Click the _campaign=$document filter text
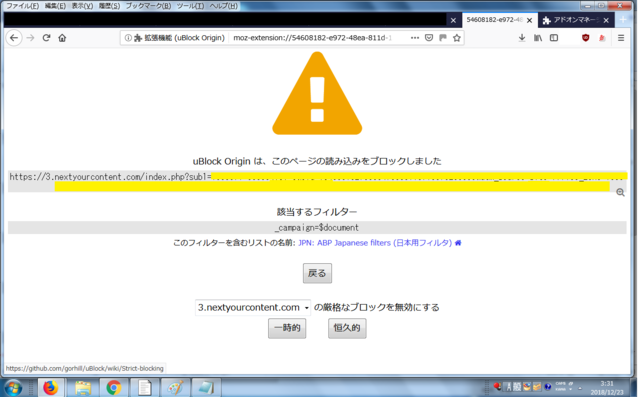The image size is (640, 397). pos(317,228)
